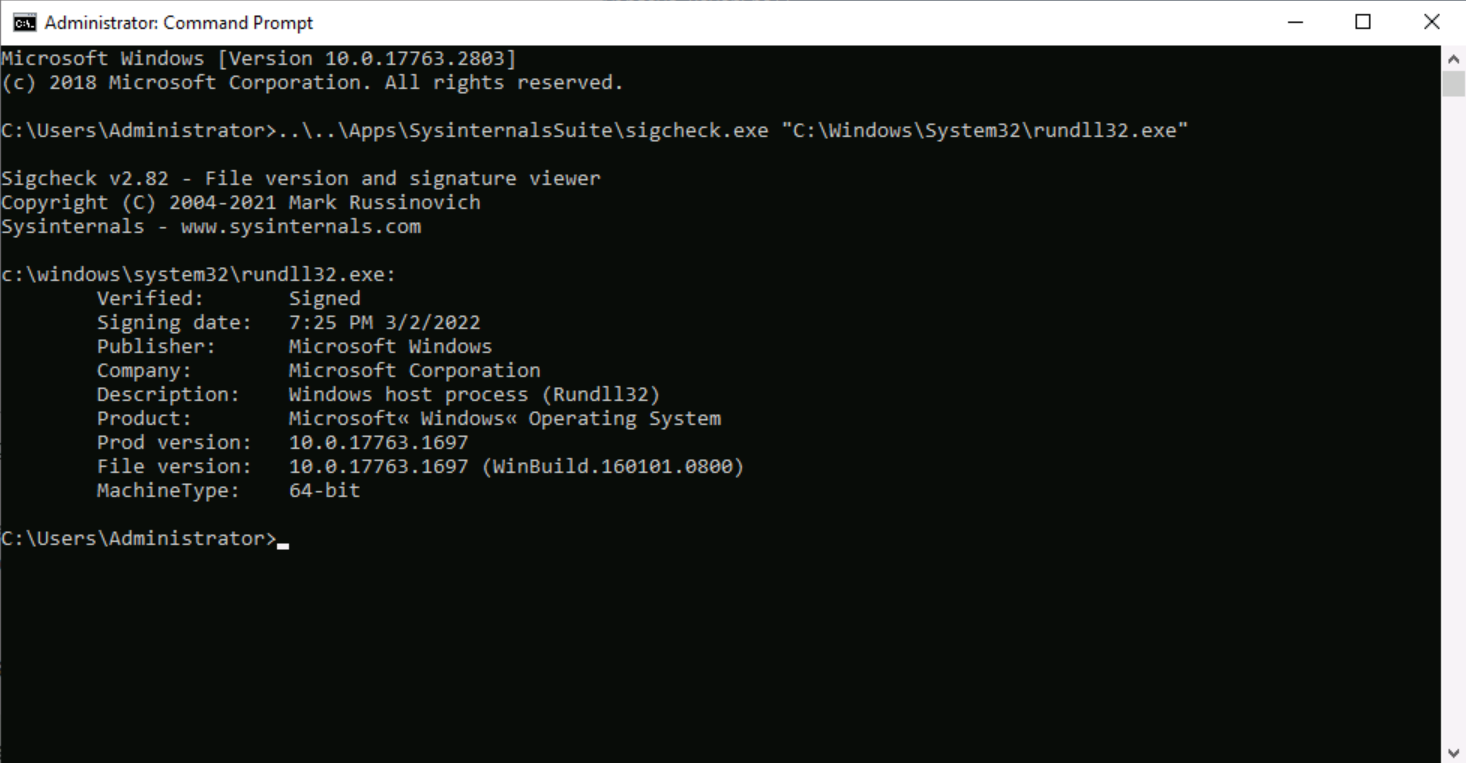This screenshot has height=764, width=1466.
Task: Click the maximize window control
Action: coord(1363,22)
